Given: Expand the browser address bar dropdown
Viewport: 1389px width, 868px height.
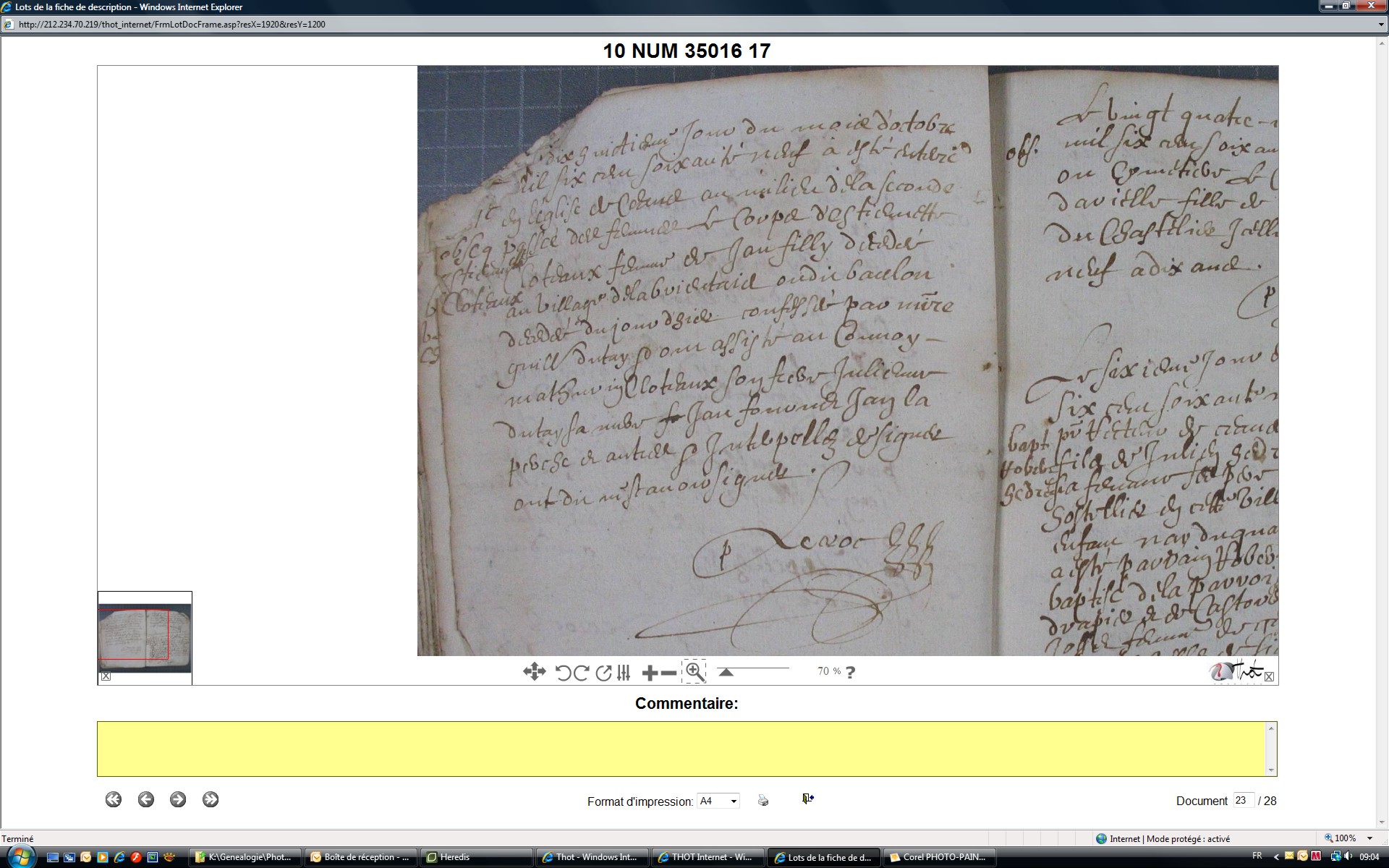Looking at the screenshot, I should coord(1381,25).
